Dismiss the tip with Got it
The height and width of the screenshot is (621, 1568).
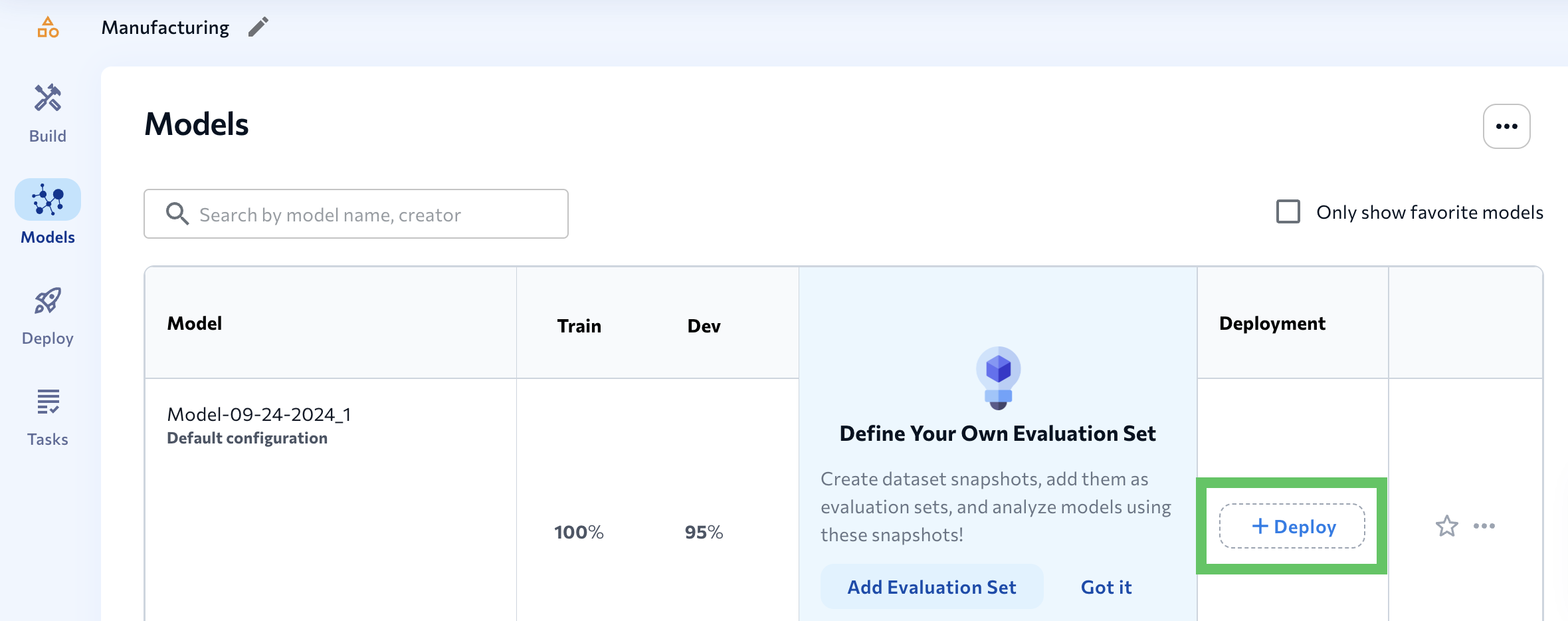tap(1106, 587)
